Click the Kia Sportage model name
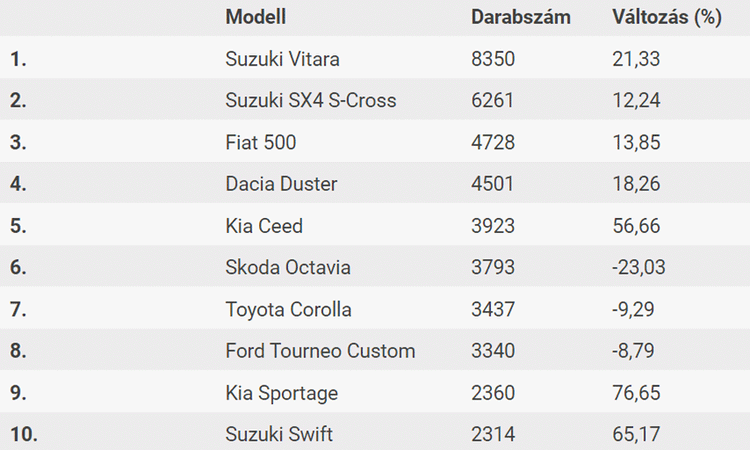This screenshot has width=750, height=450. tap(282, 393)
